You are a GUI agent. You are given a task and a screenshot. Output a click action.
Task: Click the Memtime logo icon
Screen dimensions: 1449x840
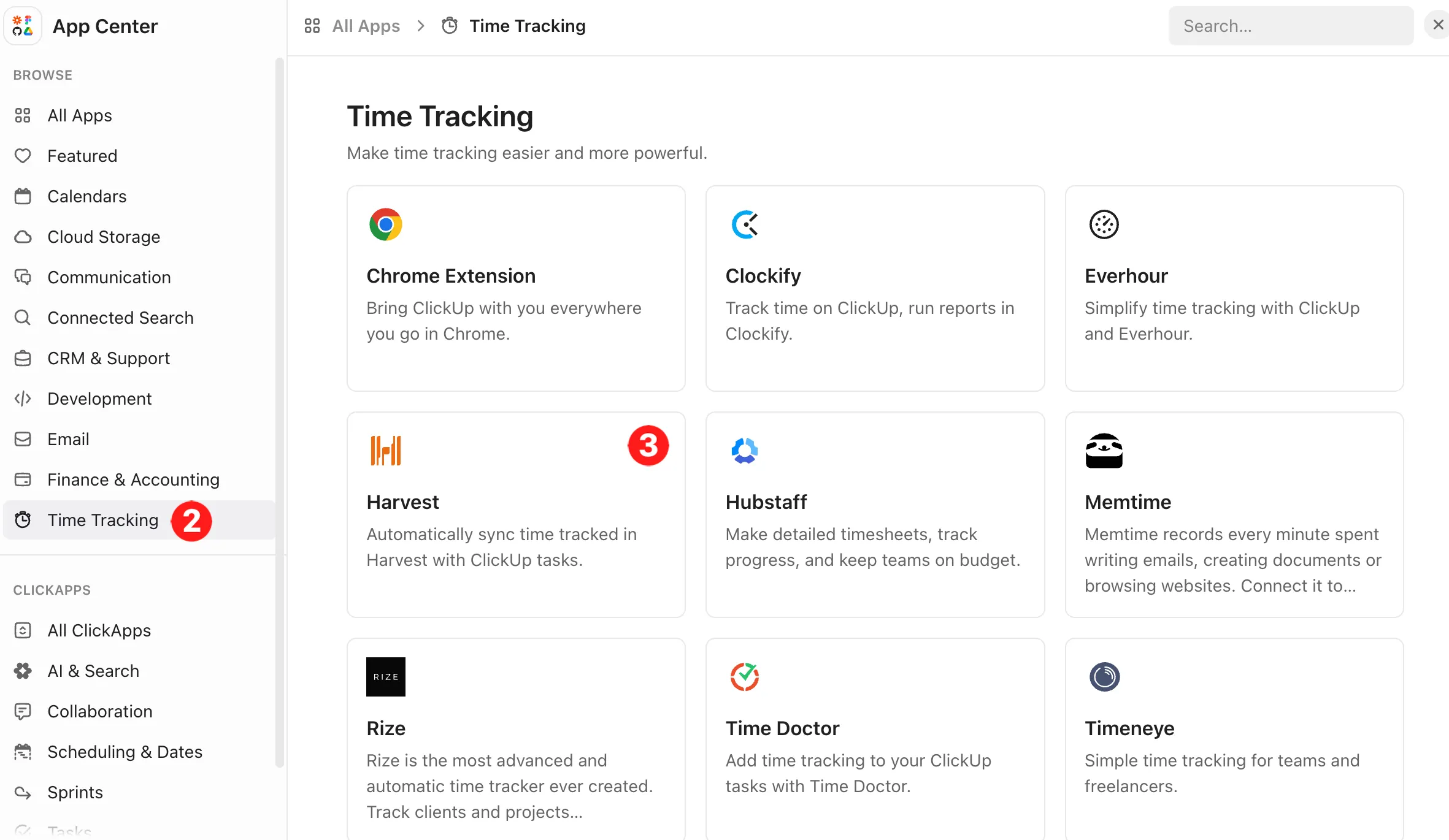[1104, 451]
